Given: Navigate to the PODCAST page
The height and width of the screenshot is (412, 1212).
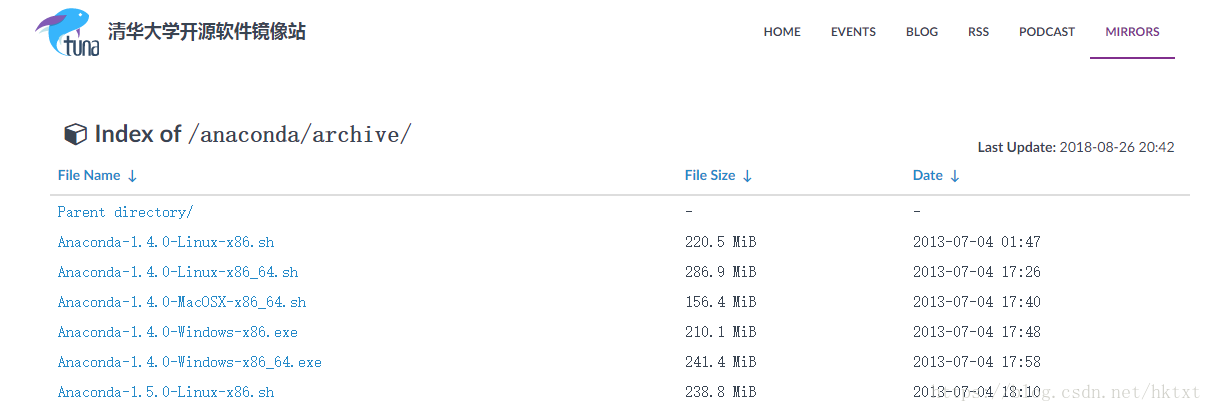Looking at the screenshot, I should 1047,32.
